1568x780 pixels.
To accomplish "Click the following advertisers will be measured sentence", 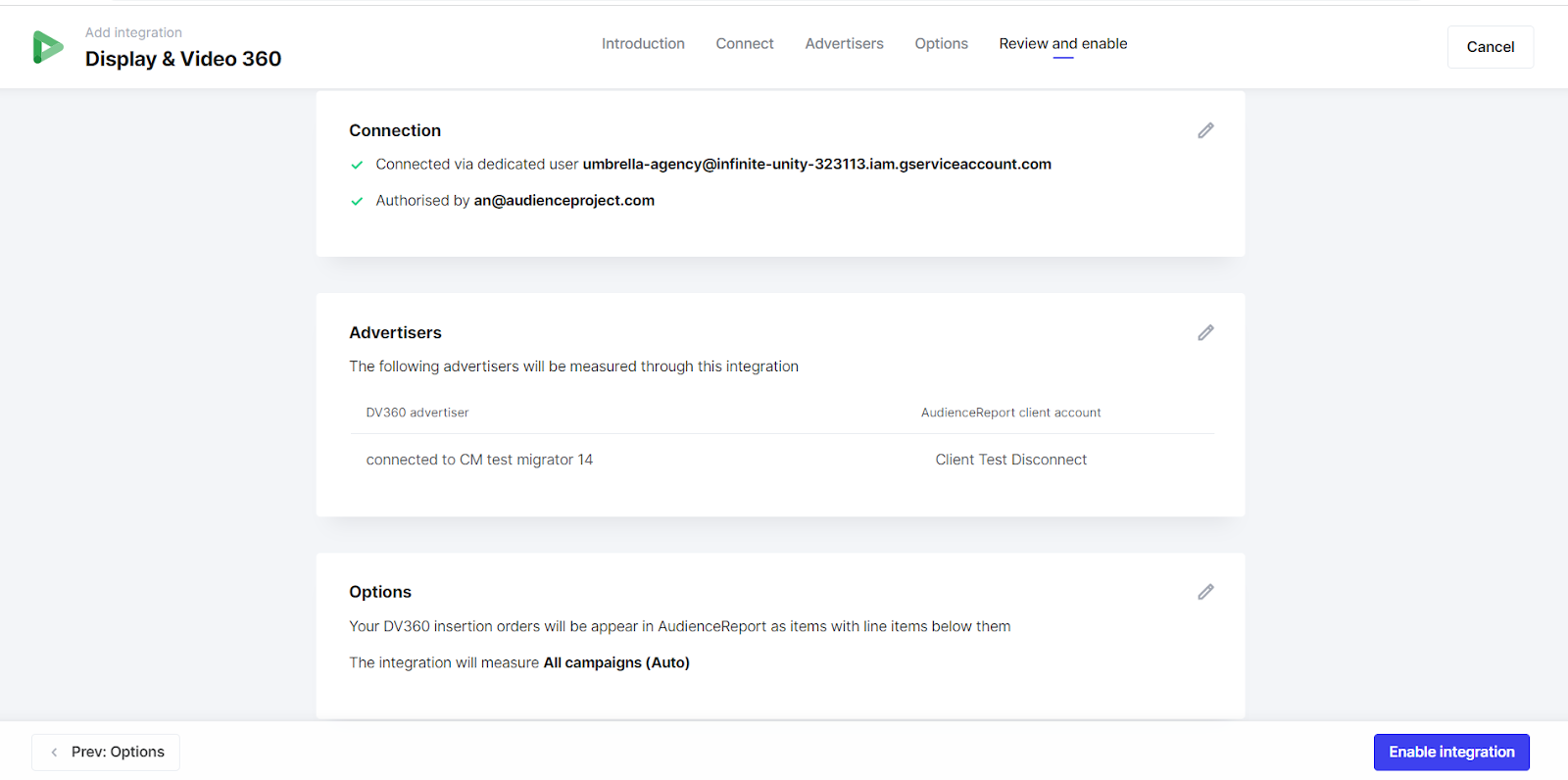I will point(573,366).
